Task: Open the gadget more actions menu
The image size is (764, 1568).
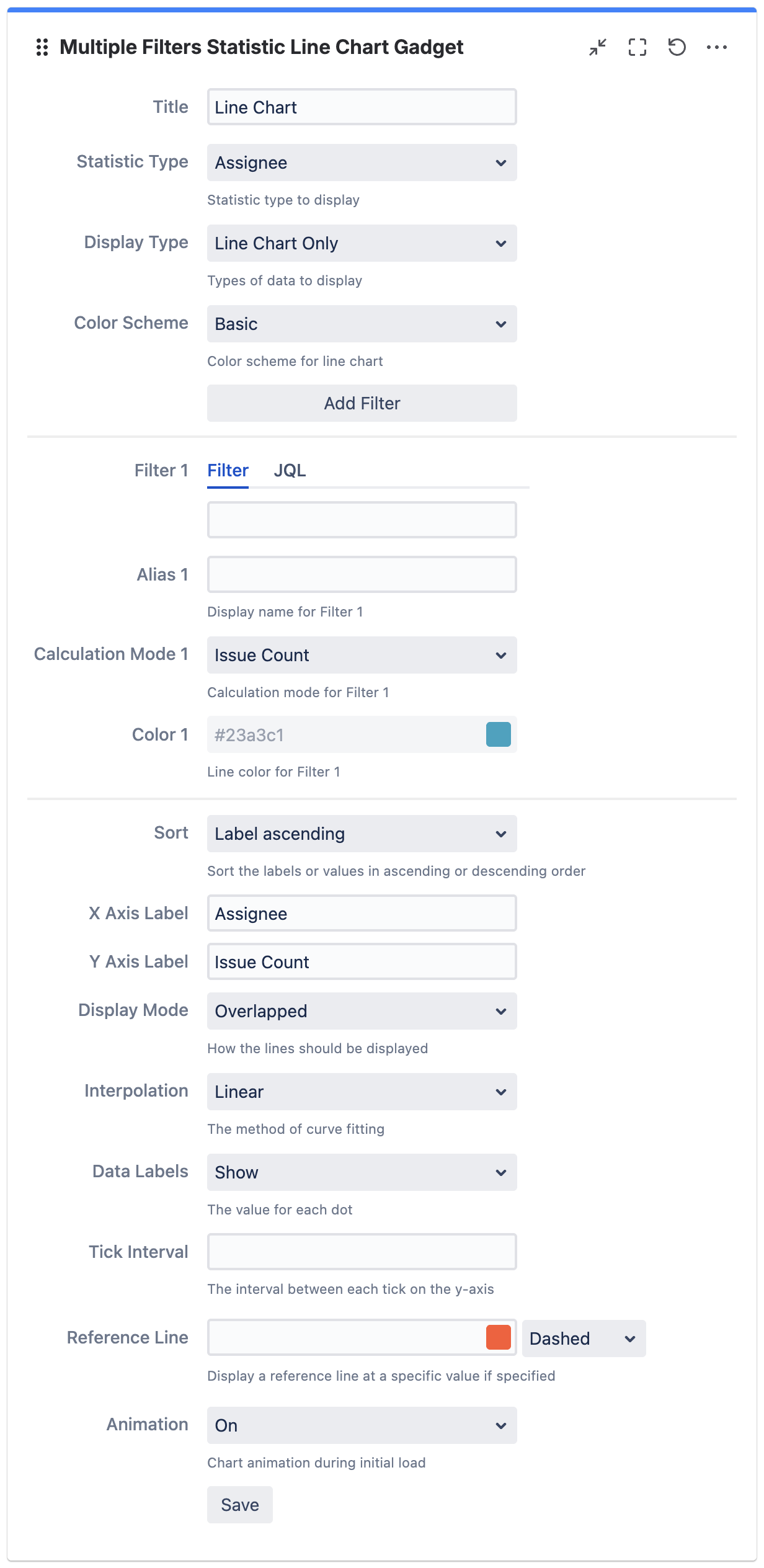Action: pos(717,47)
